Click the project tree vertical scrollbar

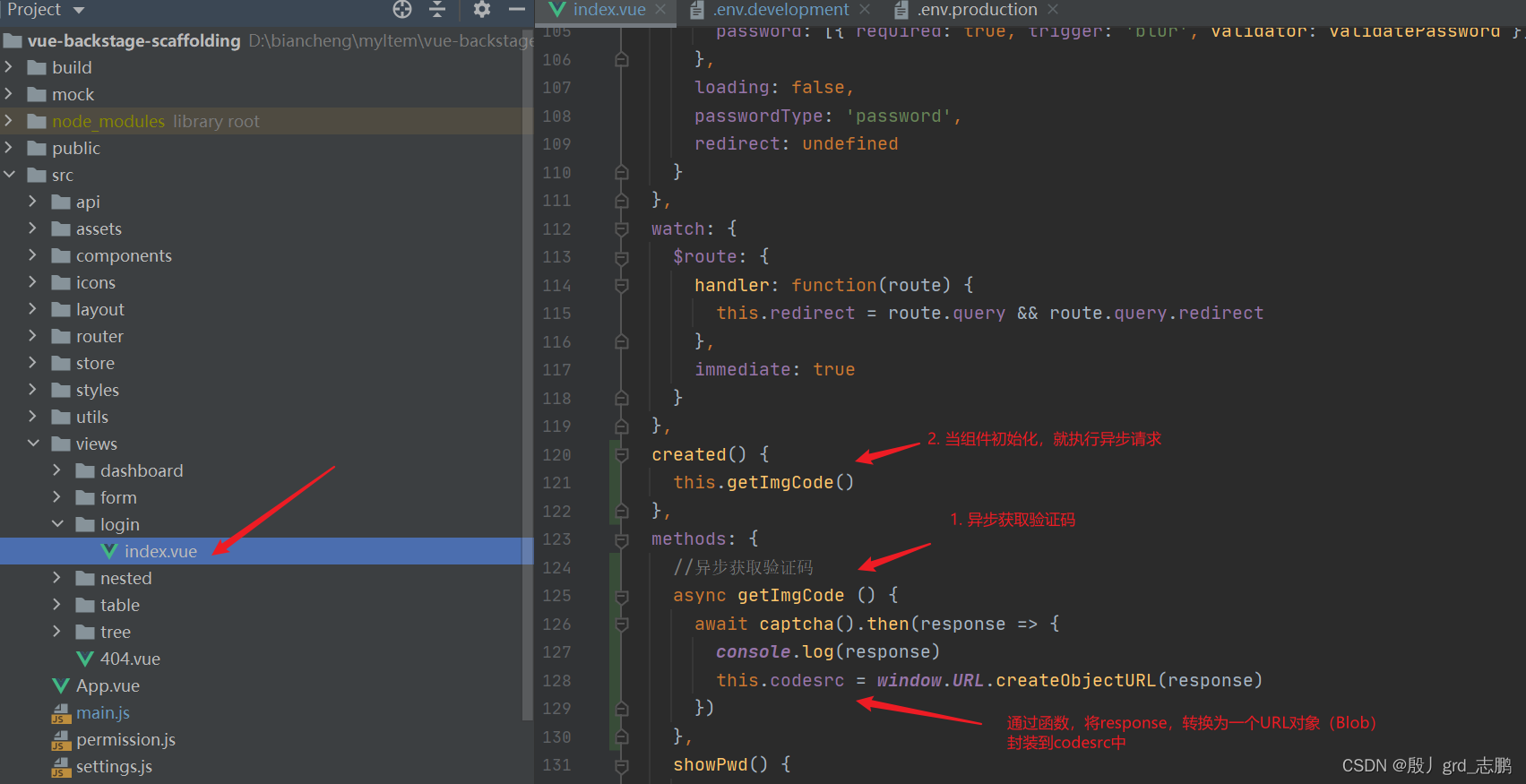[x=527, y=376]
